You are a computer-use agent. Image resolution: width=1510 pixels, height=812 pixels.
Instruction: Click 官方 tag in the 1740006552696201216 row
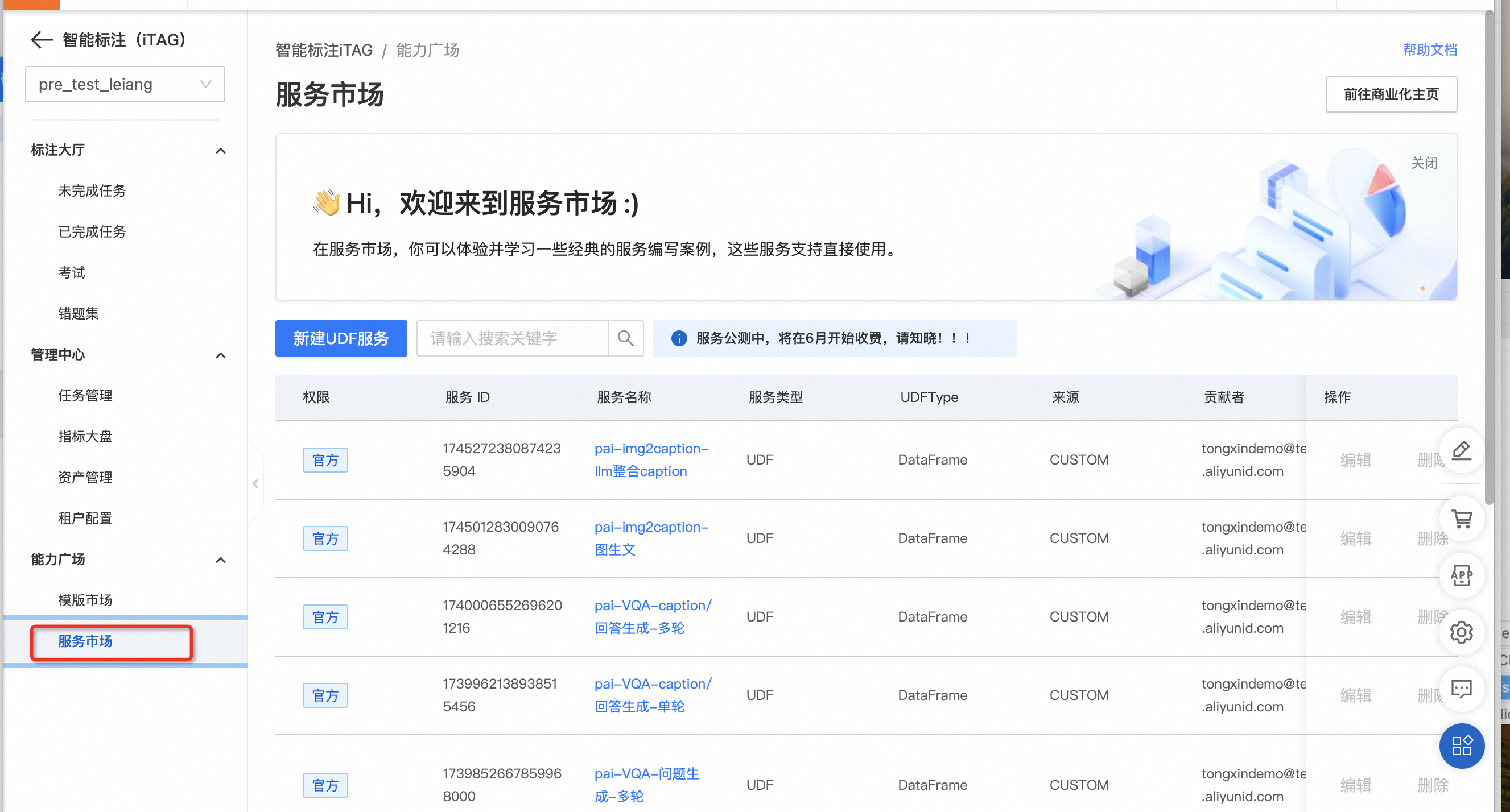(325, 617)
